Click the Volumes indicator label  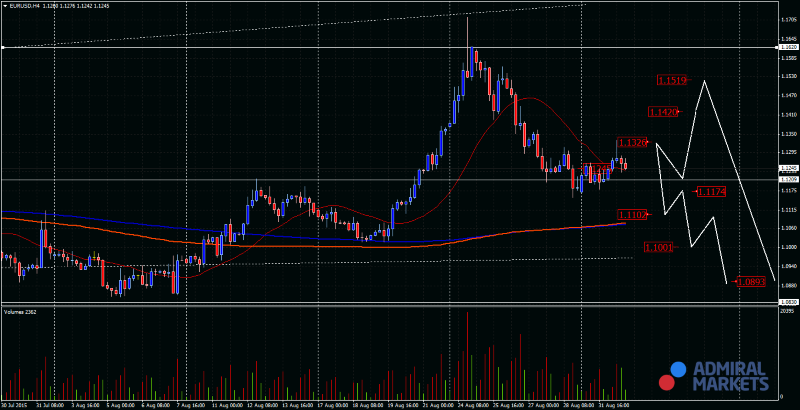[x=20, y=313]
